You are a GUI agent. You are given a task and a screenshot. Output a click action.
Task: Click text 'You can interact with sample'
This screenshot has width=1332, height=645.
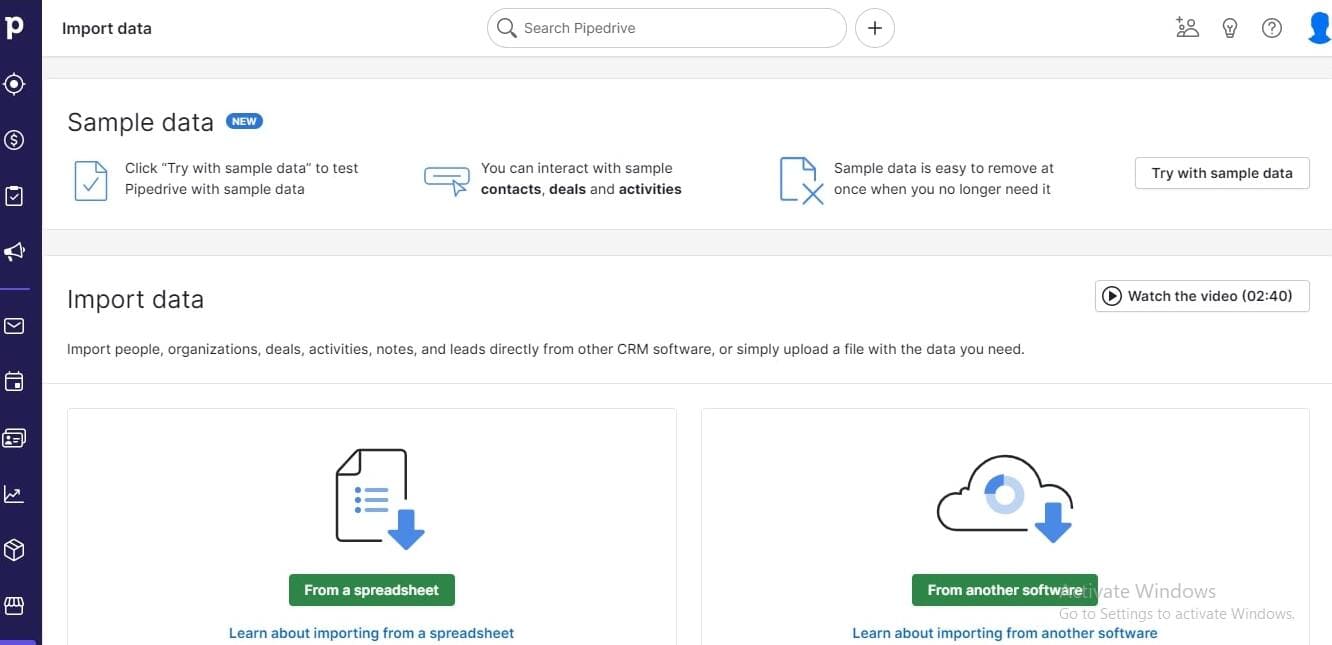pos(577,168)
